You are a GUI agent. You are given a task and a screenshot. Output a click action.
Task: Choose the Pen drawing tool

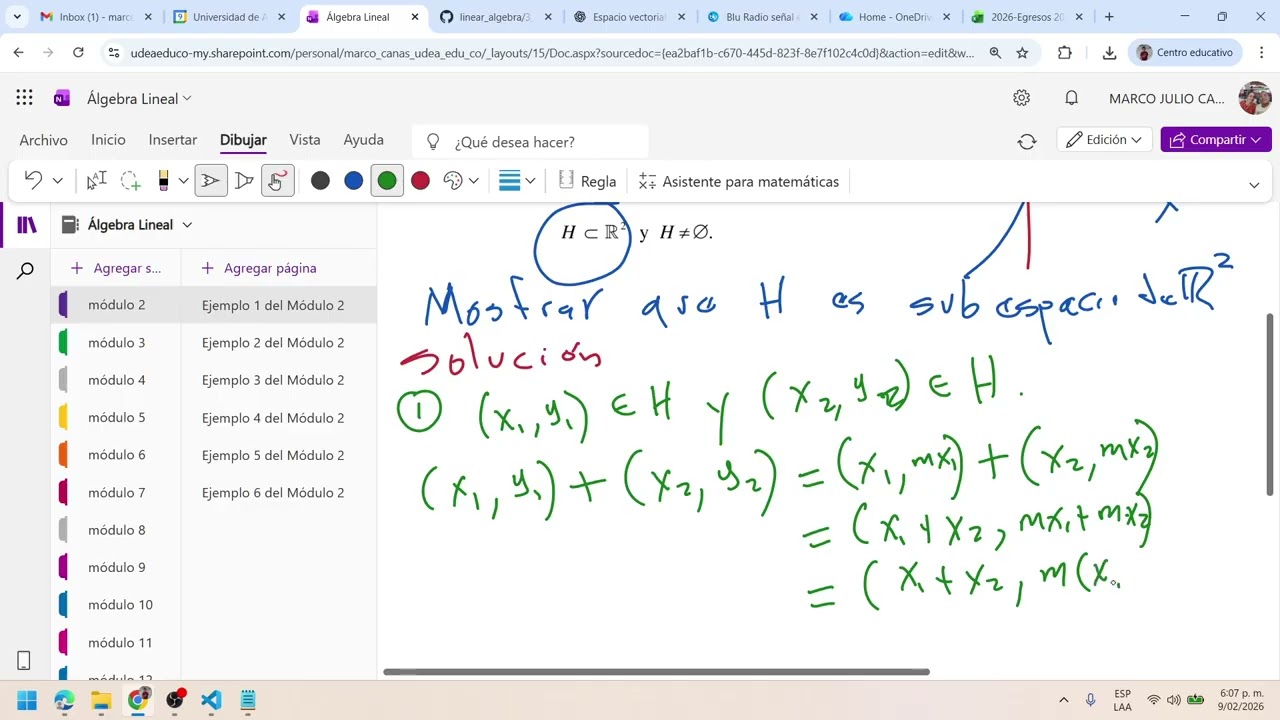click(x=210, y=181)
